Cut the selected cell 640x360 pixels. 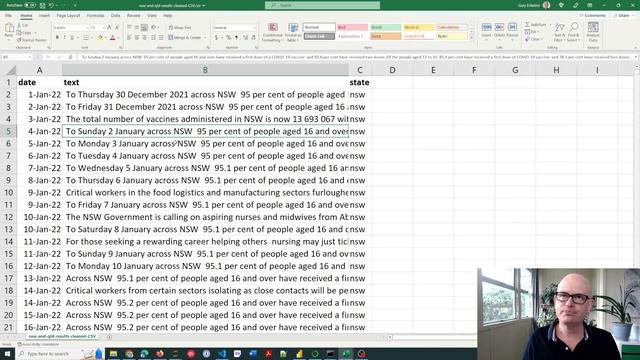coord(23,25)
